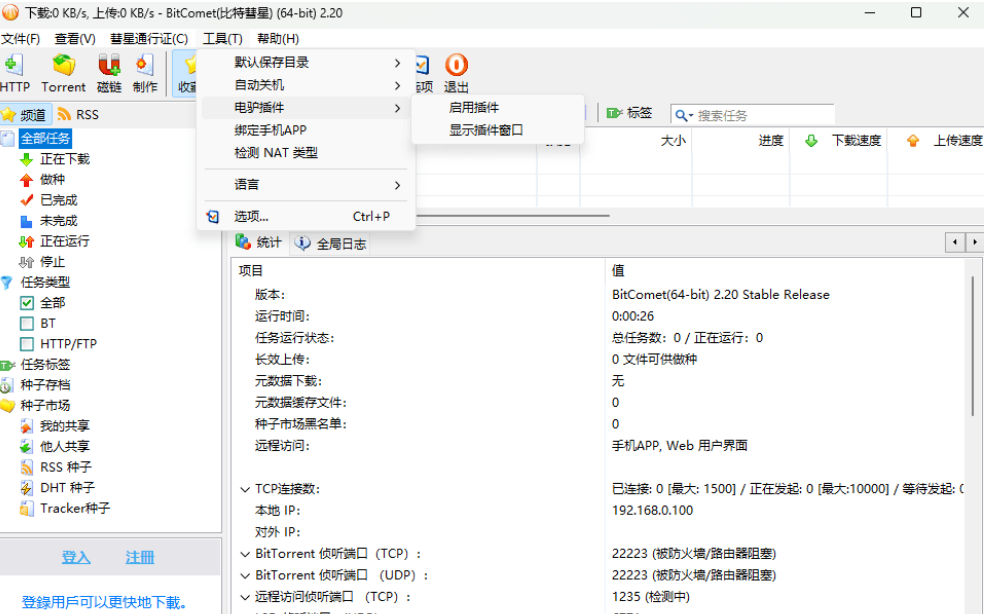This screenshot has width=984, height=614.
Task: Enable the BT task type checkbox
Action: pos(27,324)
